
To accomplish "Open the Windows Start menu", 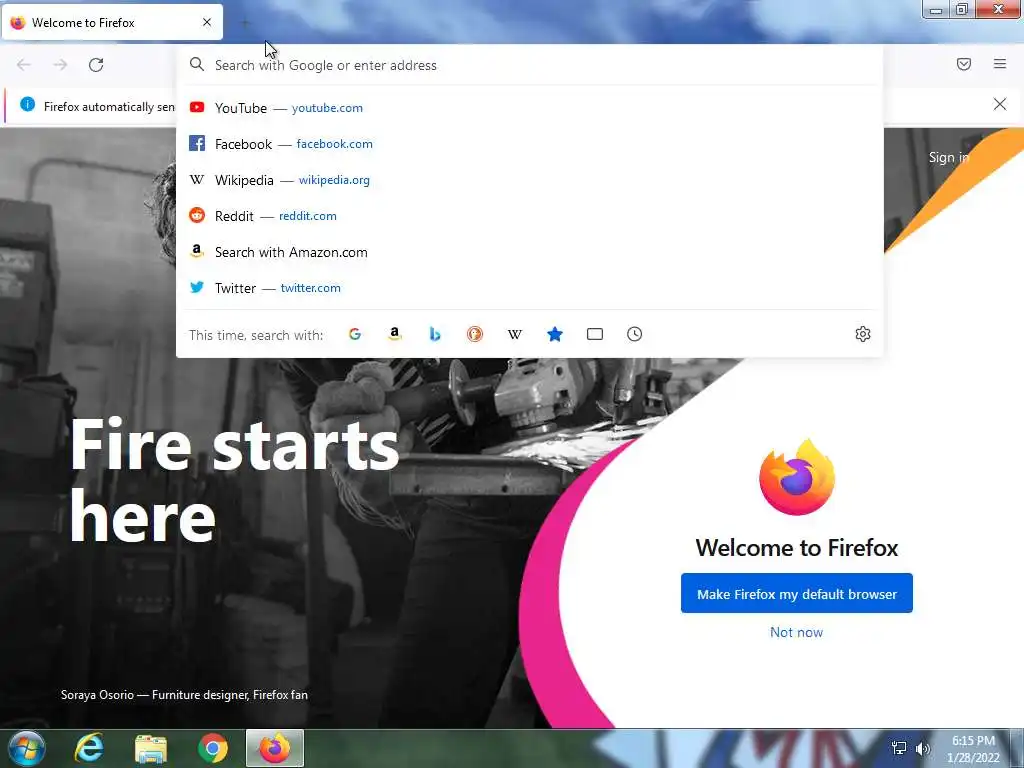I will pyautogui.click(x=27, y=748).
